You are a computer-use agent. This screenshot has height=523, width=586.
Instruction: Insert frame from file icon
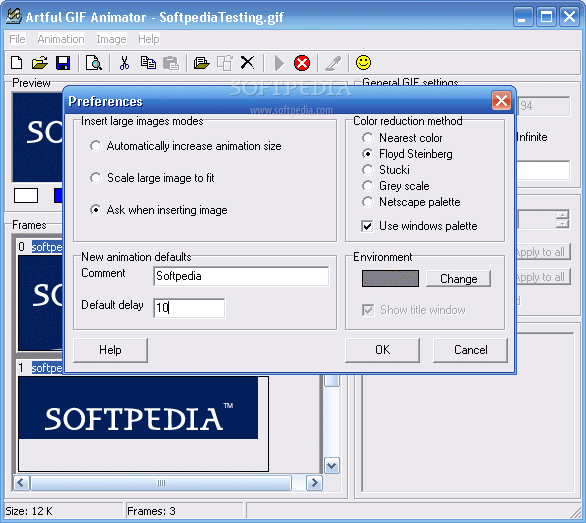201,63
